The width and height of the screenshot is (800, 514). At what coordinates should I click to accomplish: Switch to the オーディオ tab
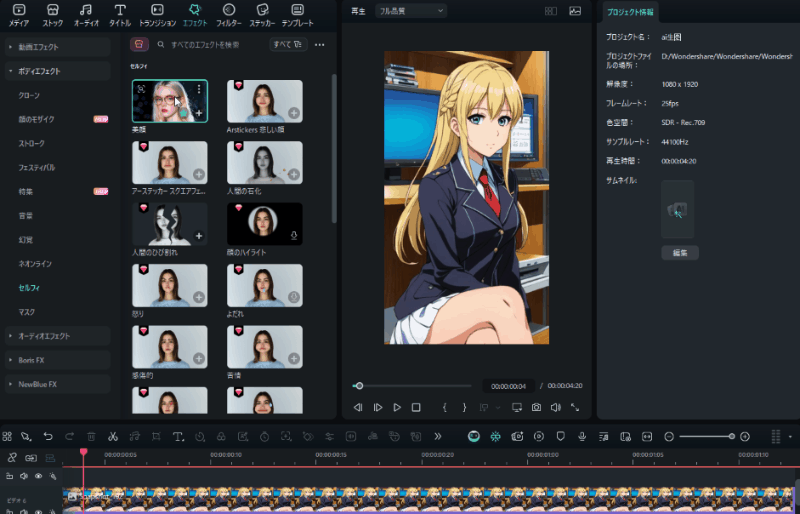(86, 15)
